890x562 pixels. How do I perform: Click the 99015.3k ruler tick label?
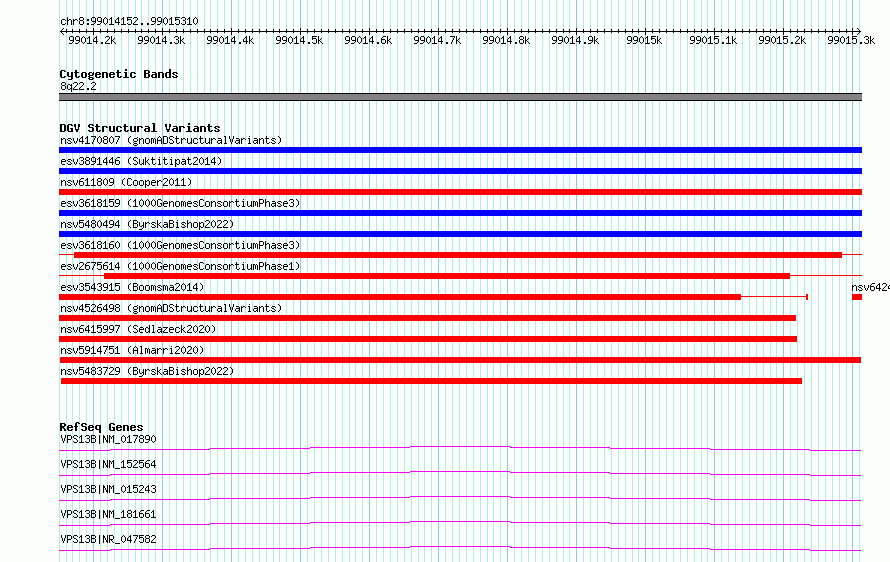[x=851, y=40]
